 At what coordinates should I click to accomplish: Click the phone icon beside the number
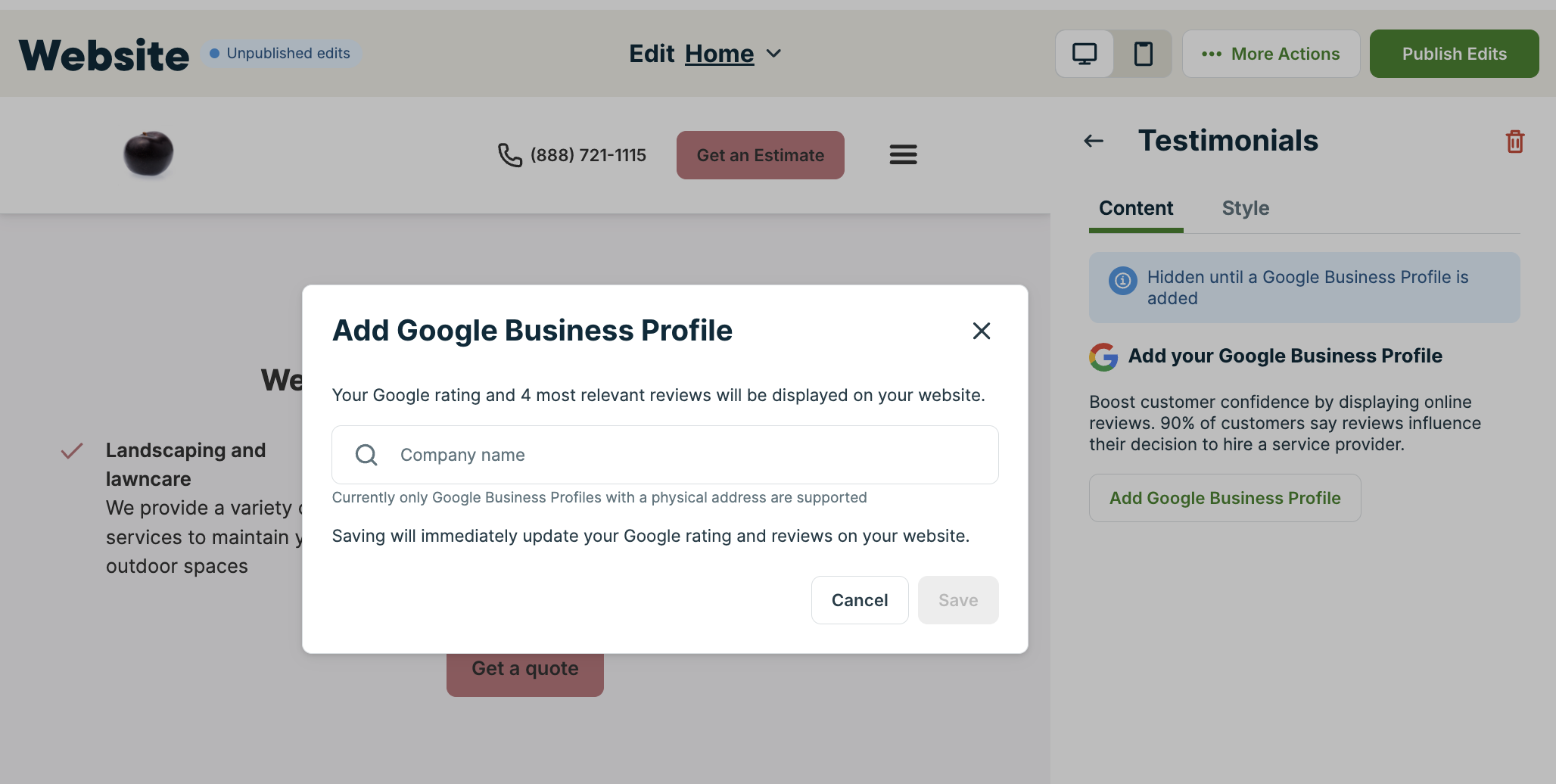click(510, 155)
